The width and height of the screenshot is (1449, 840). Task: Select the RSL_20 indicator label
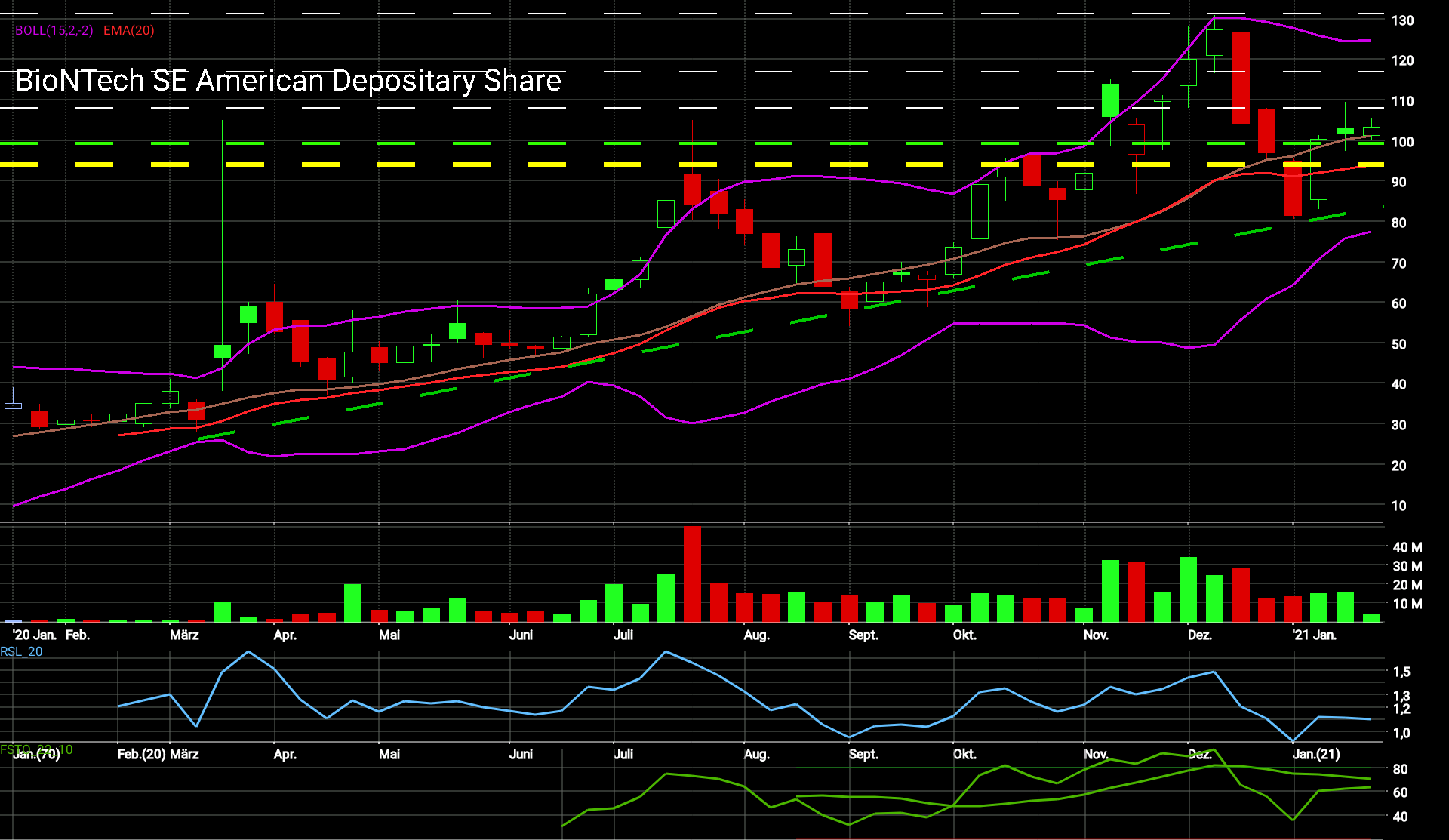click(x=22, y=651)
